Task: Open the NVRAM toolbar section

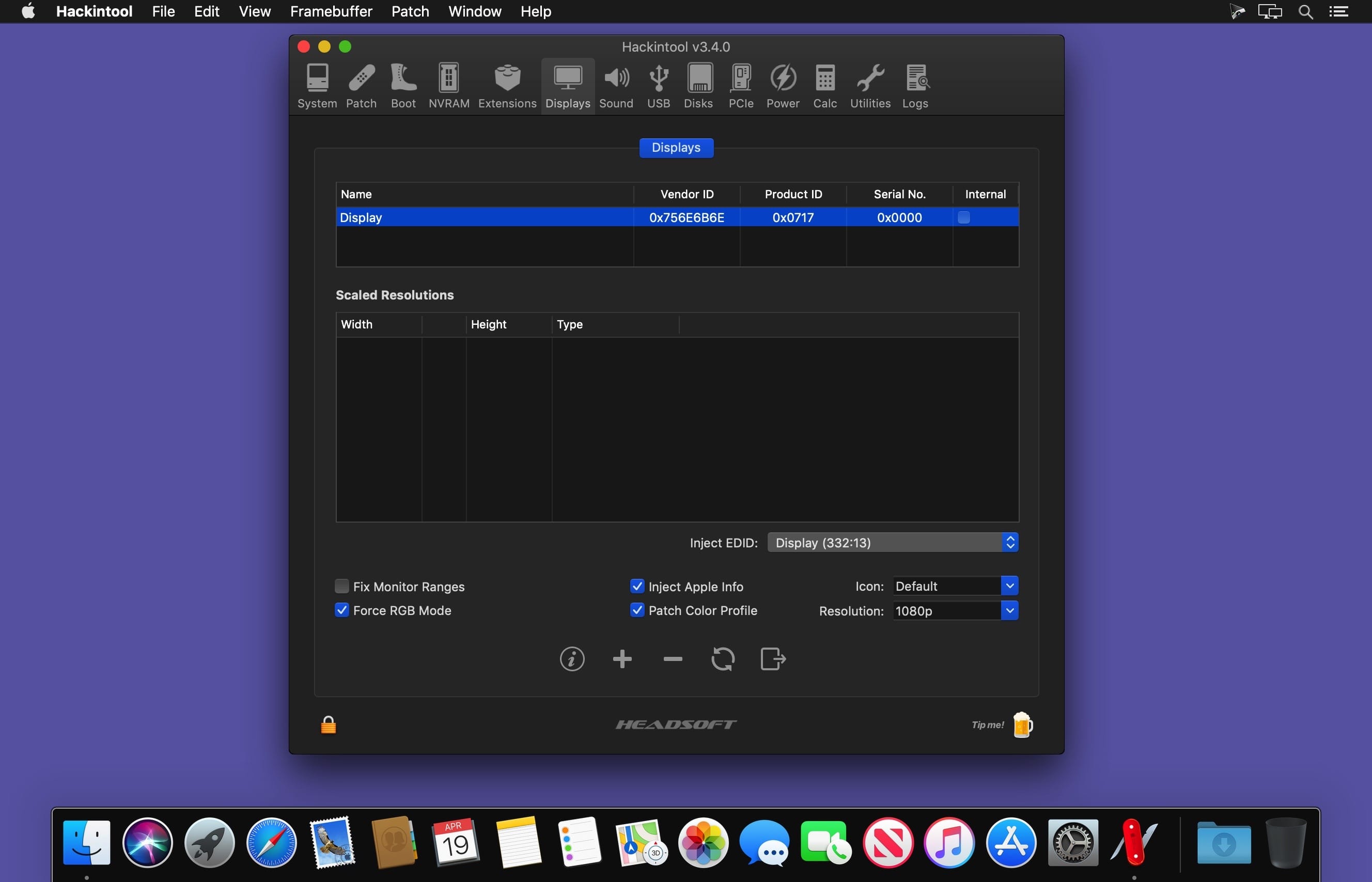Action: pyautogui.click(x=448, y=86)
